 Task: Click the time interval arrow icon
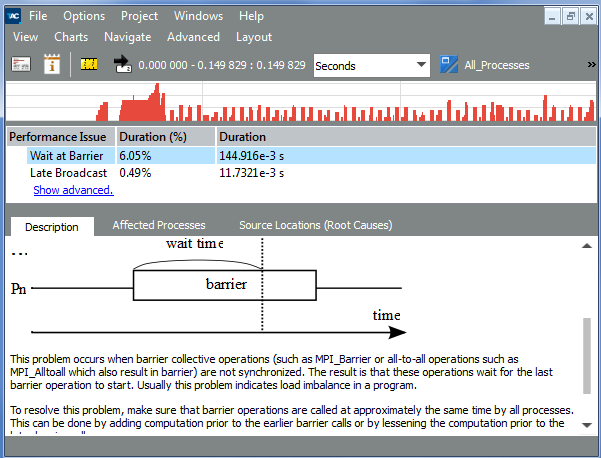[123, 65]
